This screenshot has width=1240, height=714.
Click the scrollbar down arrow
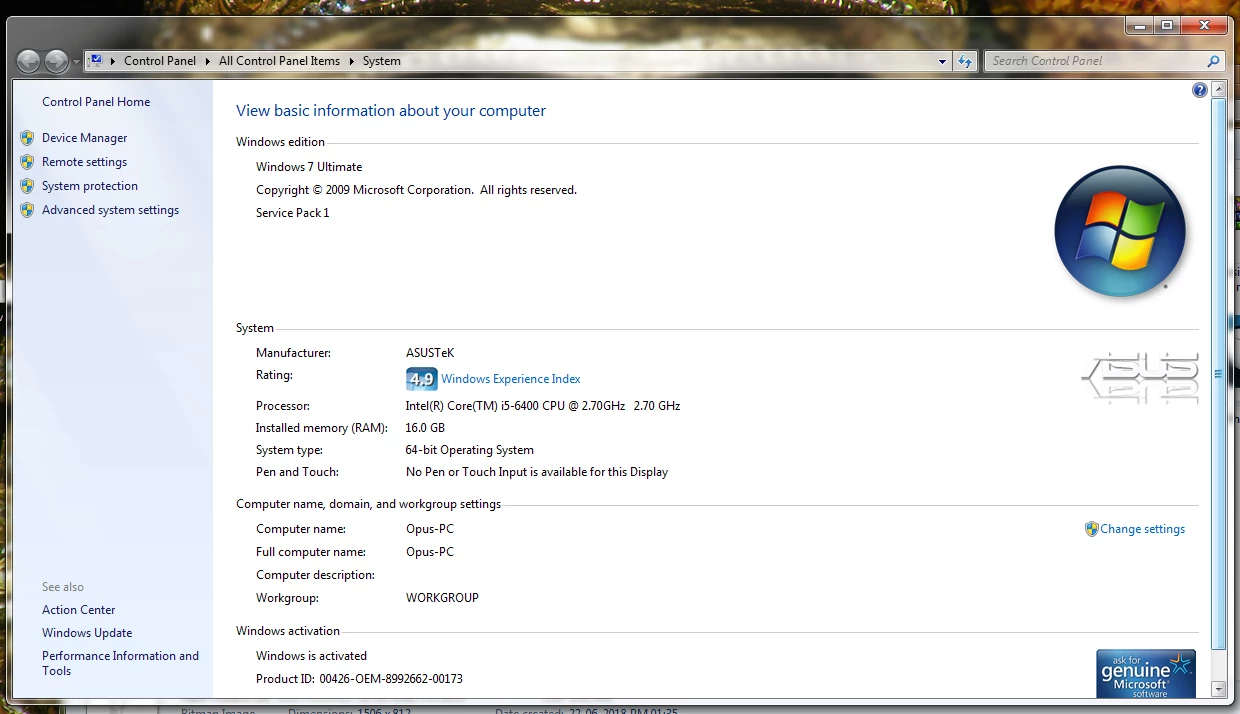tap(1218, 689)
